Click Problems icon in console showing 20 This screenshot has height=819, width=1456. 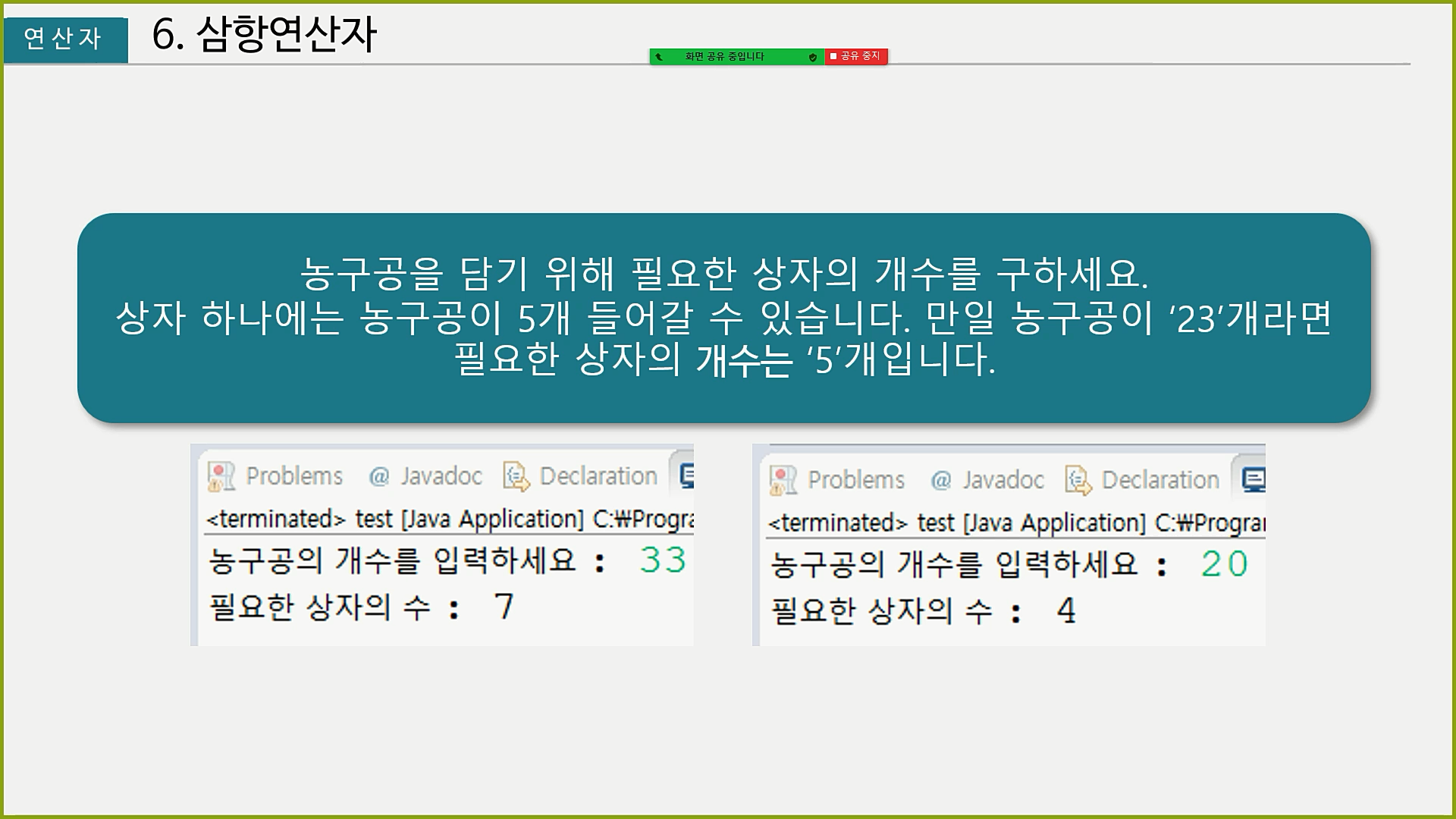(783, 481)
